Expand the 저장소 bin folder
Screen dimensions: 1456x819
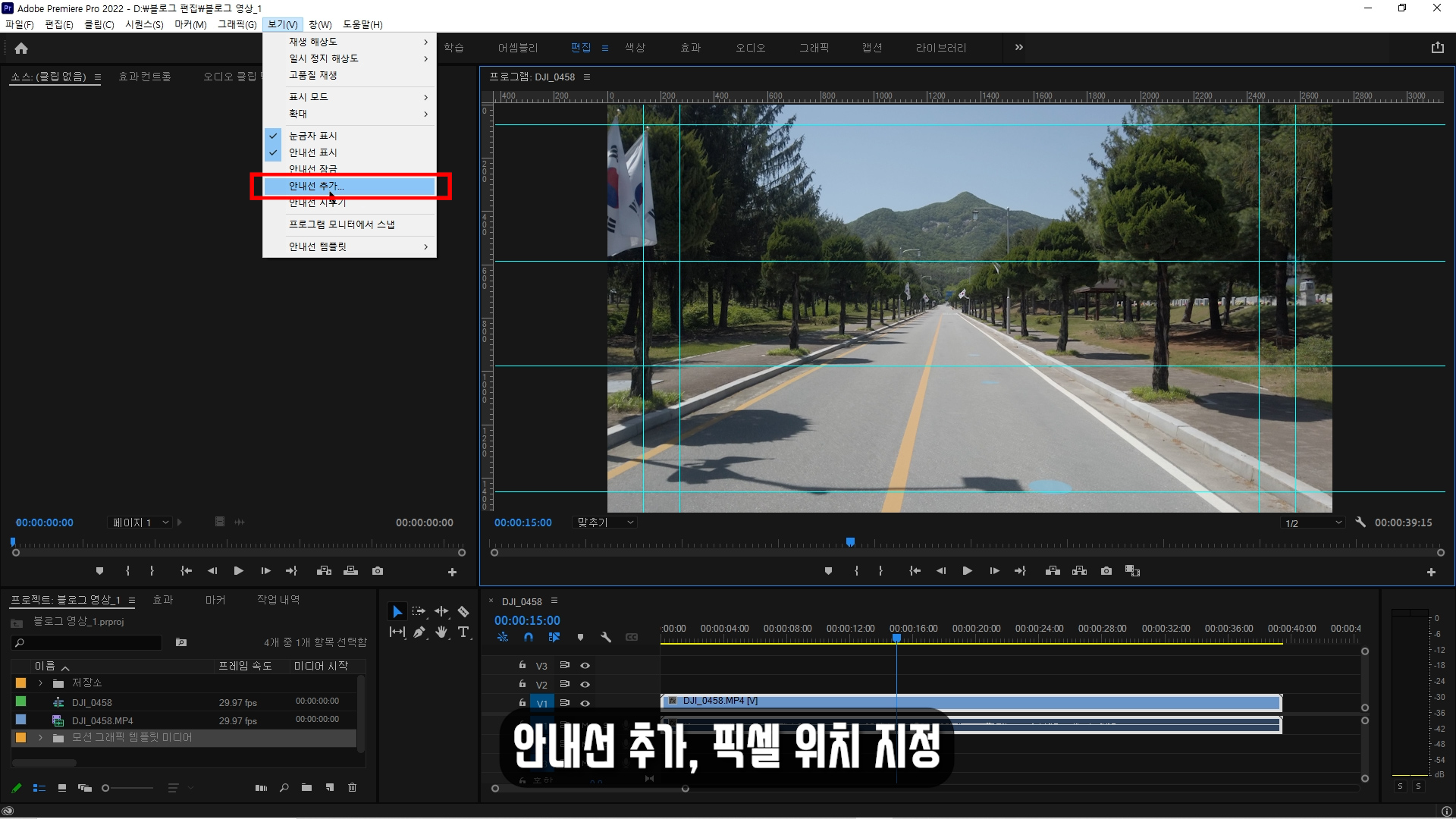(41, 683)
